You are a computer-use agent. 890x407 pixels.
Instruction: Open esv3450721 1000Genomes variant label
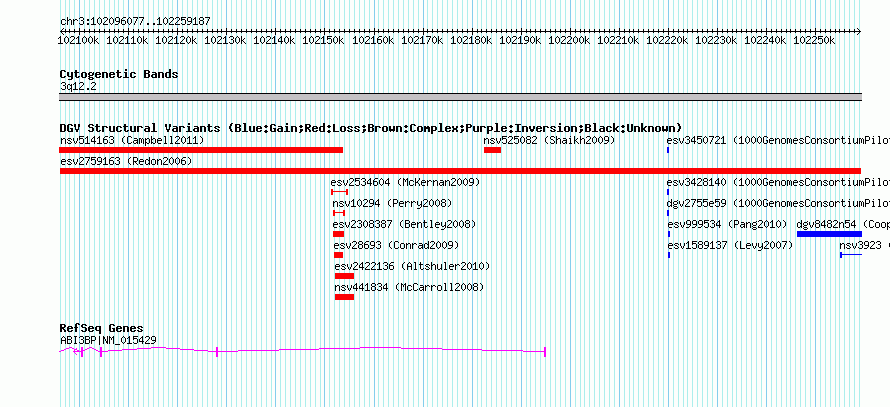[778, 140]
